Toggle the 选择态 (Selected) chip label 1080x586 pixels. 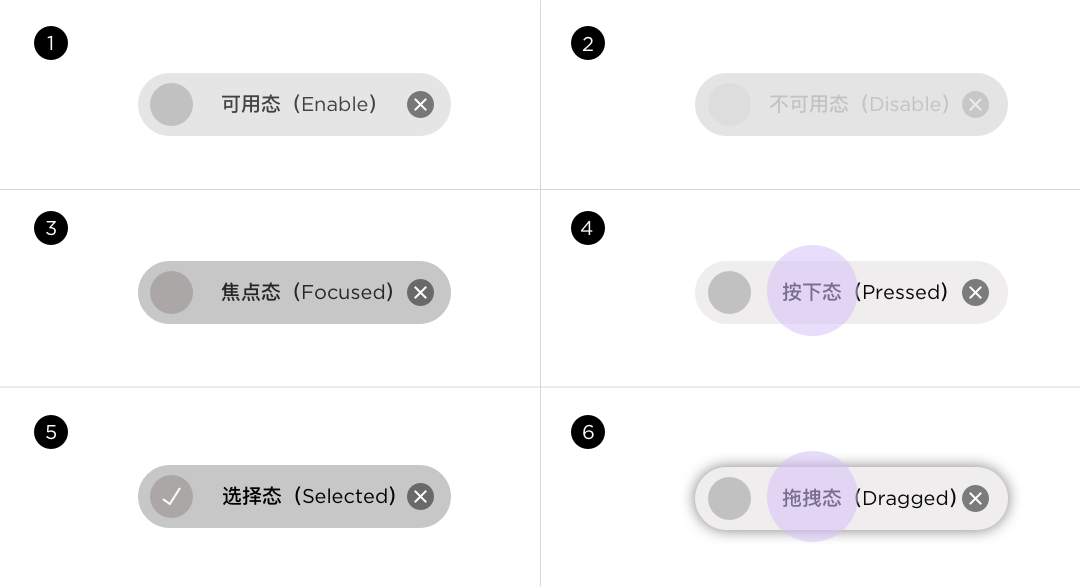coord(309,496)
